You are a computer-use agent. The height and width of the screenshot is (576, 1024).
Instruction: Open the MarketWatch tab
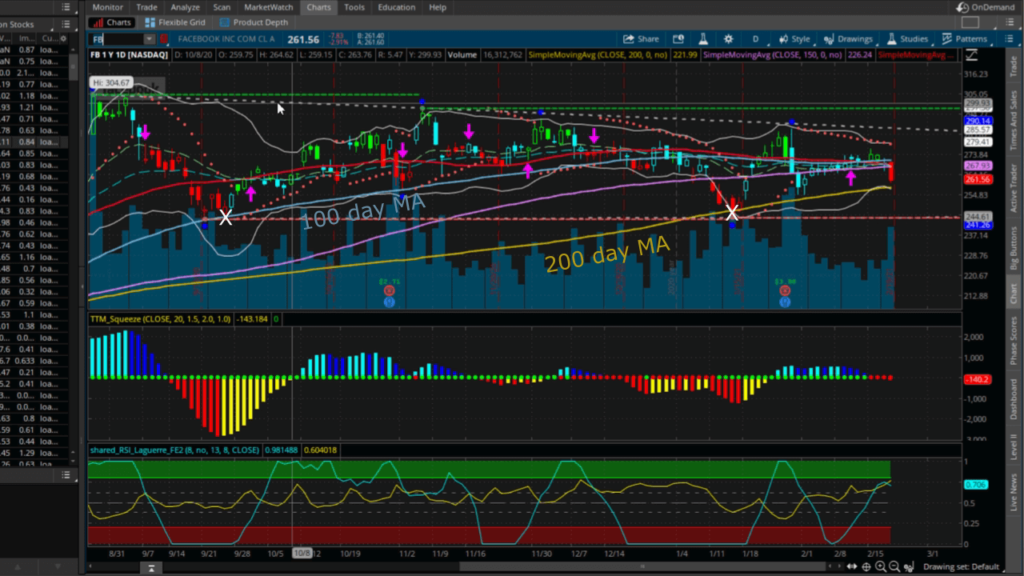(268, 7)
